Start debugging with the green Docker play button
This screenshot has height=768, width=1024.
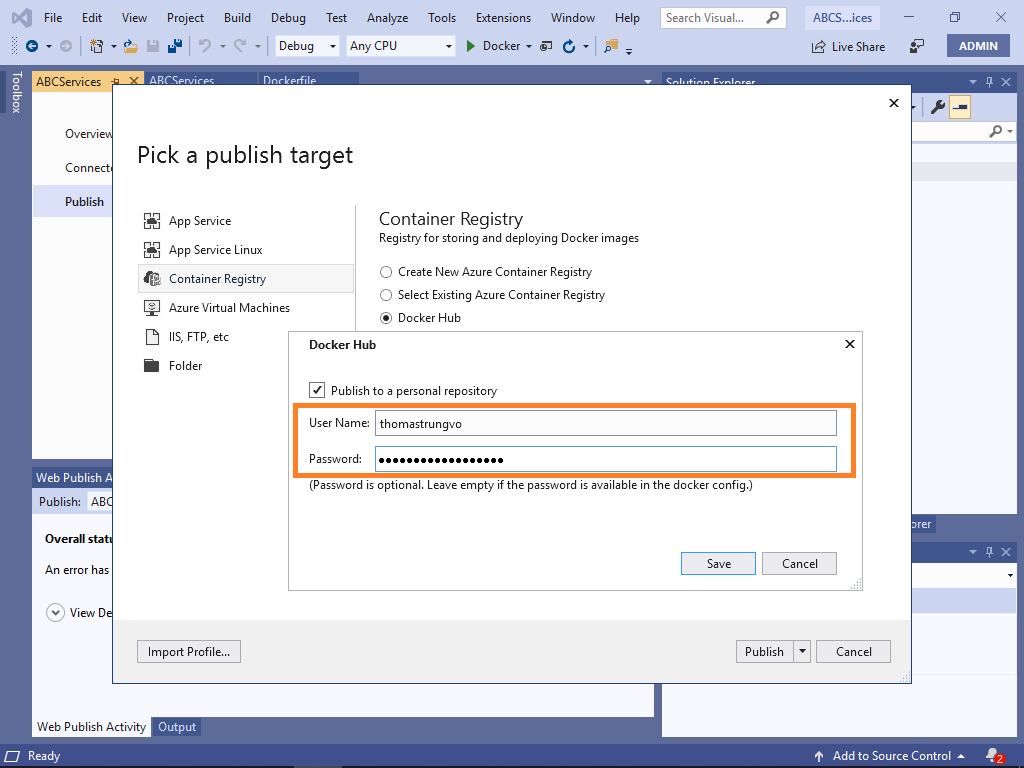click(x=470, y=46)
